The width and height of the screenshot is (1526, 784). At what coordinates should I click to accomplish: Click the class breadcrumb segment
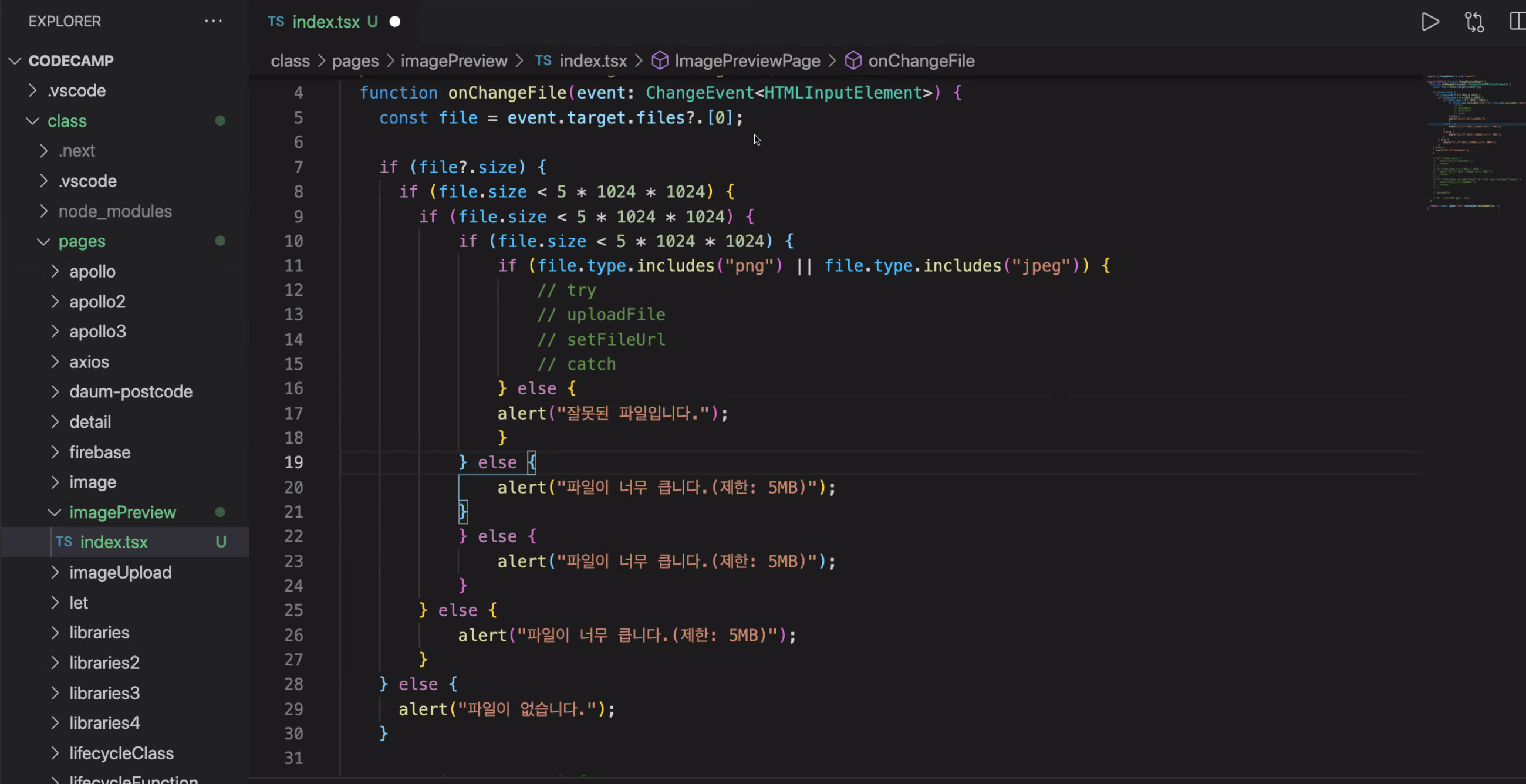(x=290, y=60)
